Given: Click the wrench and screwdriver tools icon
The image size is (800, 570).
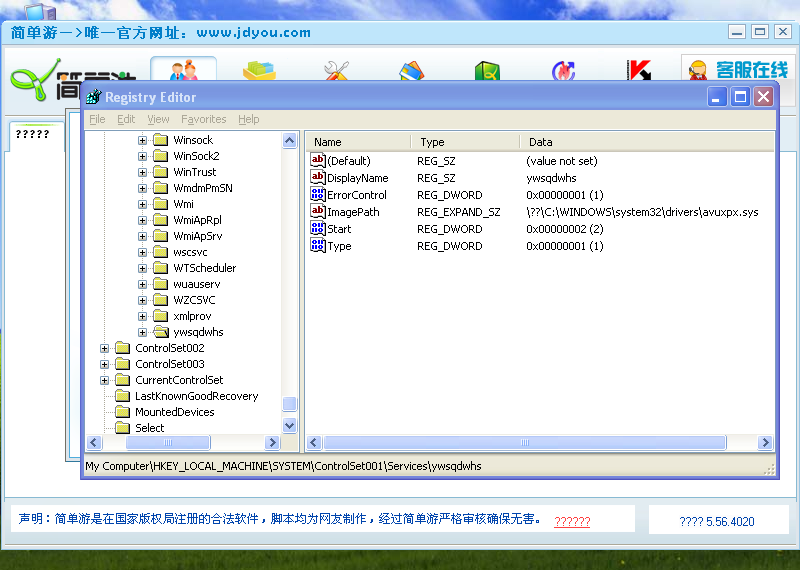Looking at the screenshot, I should 337,70.
